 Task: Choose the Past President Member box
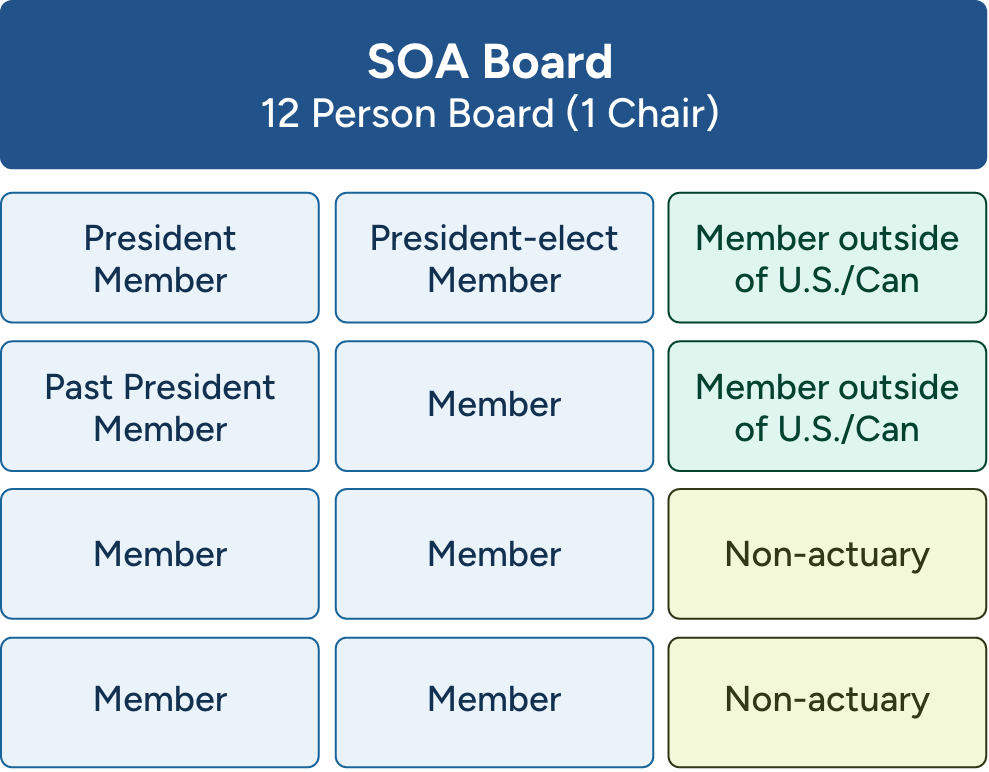[x=160, y=406]
